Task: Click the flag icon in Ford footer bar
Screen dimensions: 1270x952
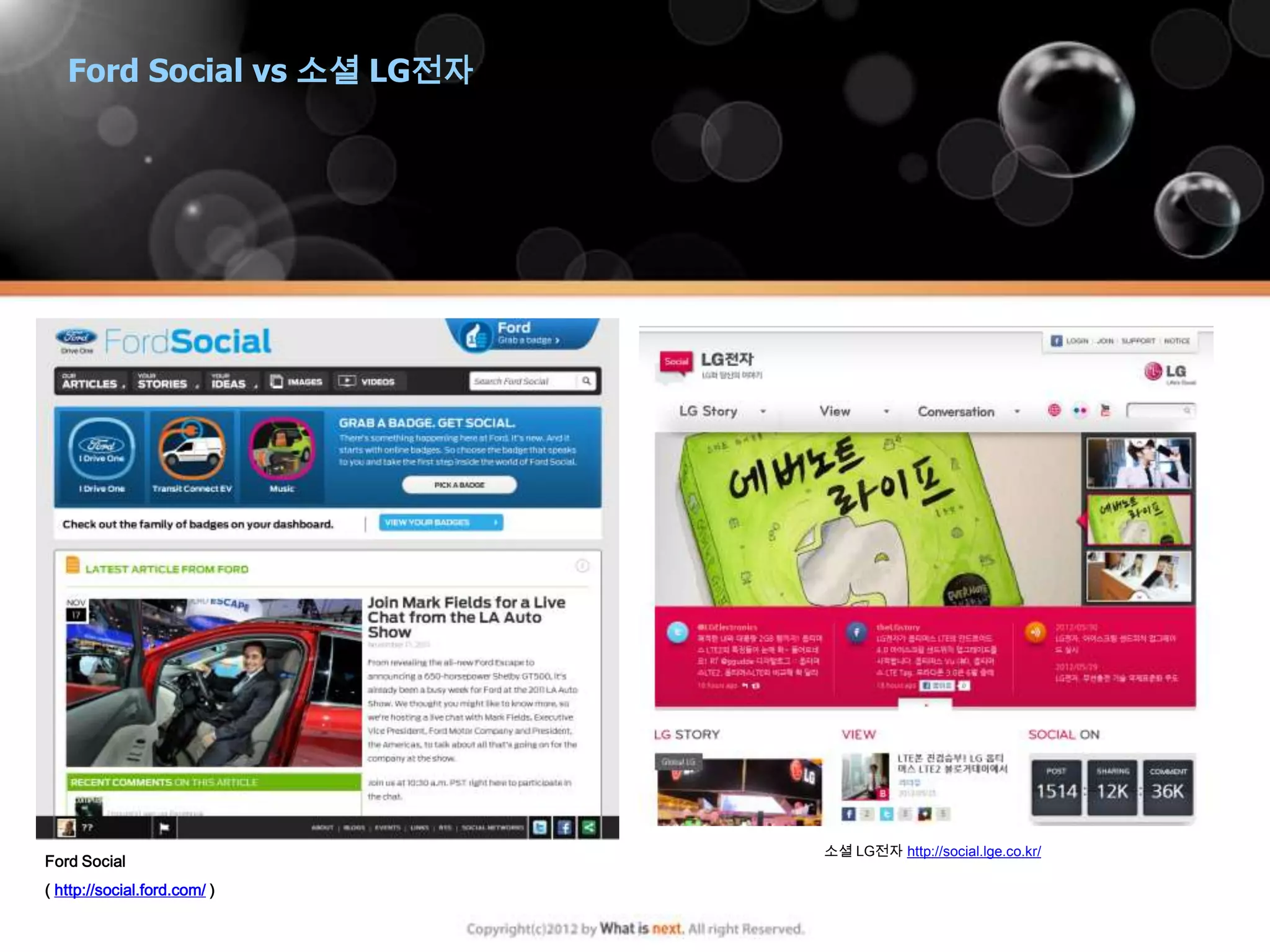Action: coord(164,828)
